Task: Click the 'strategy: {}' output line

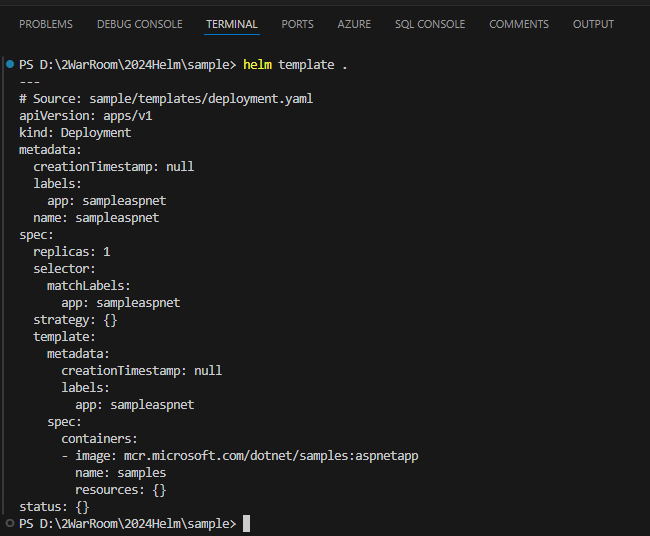Action: tap(75, 320)
